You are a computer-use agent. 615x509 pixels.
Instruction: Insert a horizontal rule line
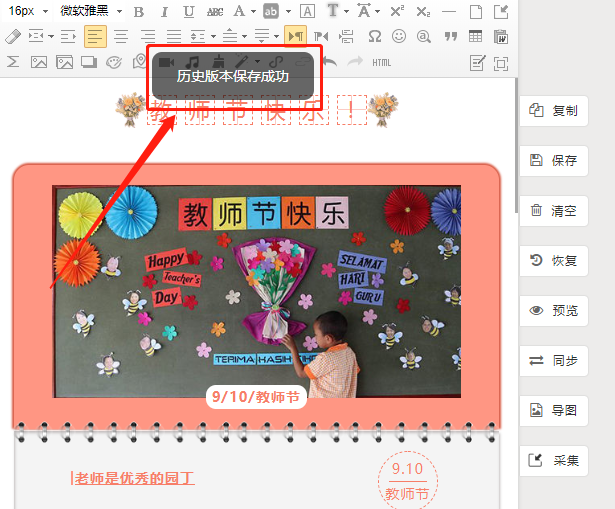point(449,12)
